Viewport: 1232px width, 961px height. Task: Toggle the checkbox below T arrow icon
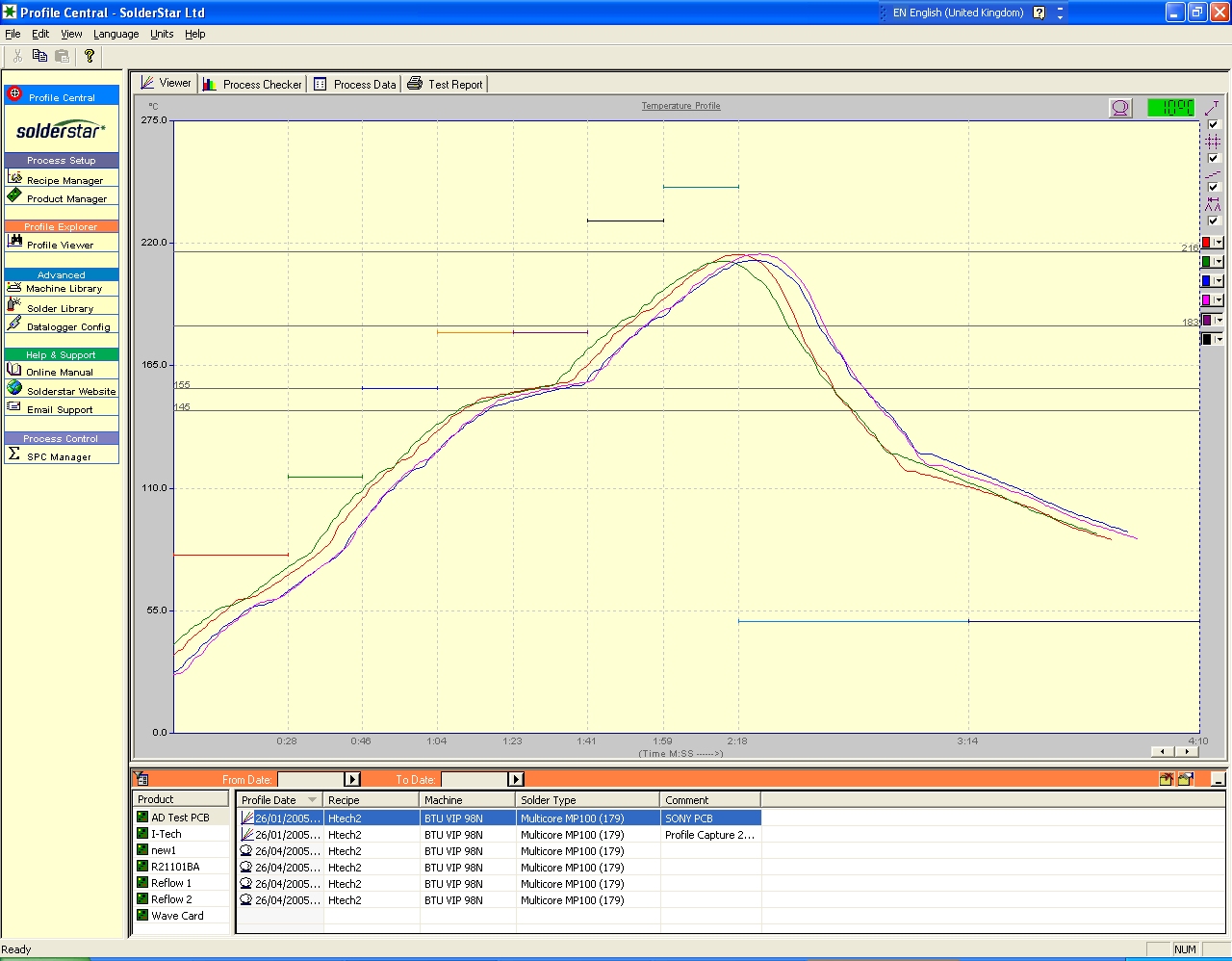point(1213,124)
